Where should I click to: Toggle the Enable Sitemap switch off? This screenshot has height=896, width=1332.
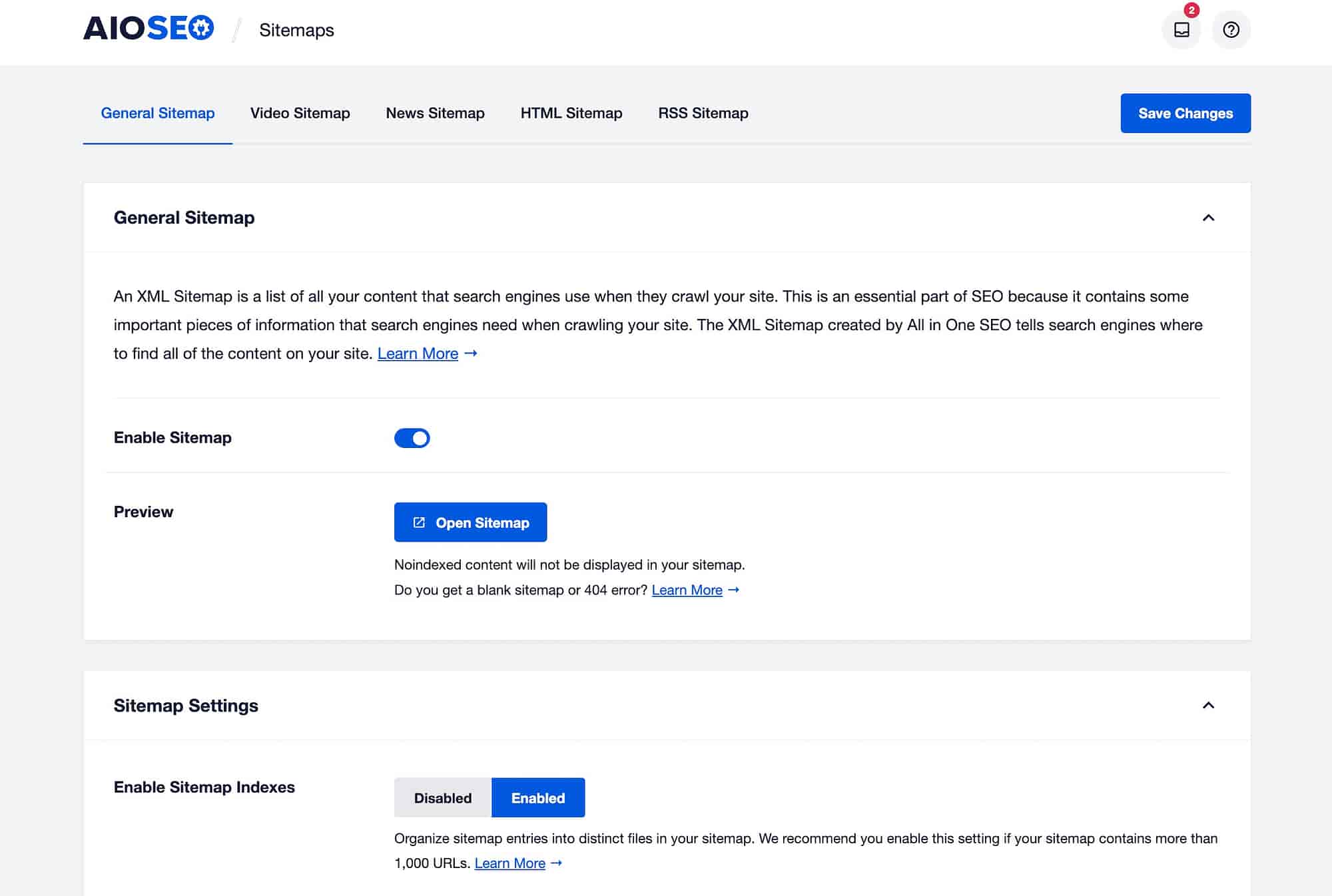click(412, 437)
